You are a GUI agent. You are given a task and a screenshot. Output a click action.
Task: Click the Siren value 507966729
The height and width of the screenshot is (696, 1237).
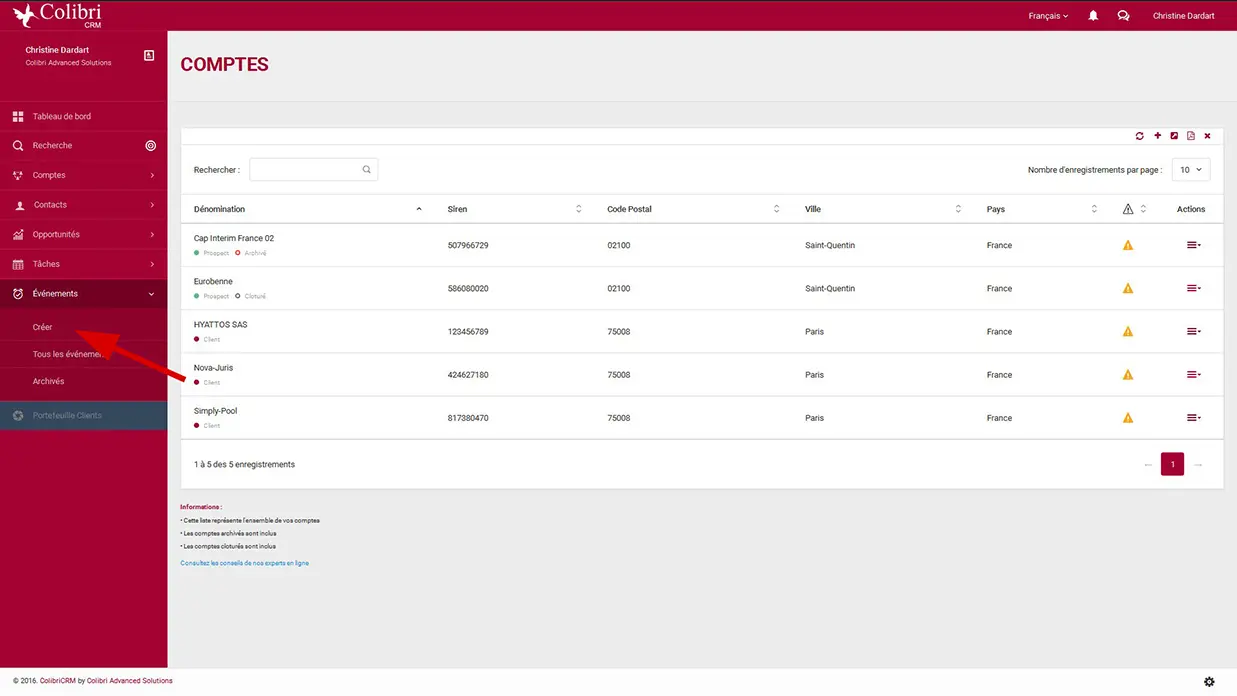pyautogui.click(x=468, y=245)
